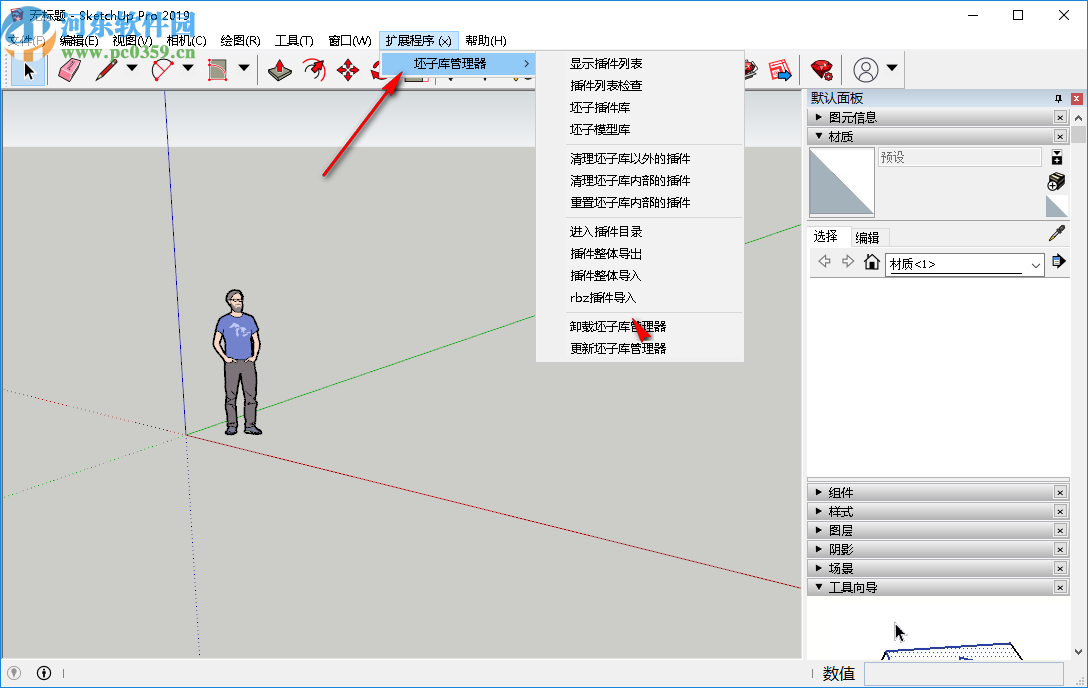
Task: Expand the 阴影 panel section
Action: pyautogui.click(x=821, y=549)
